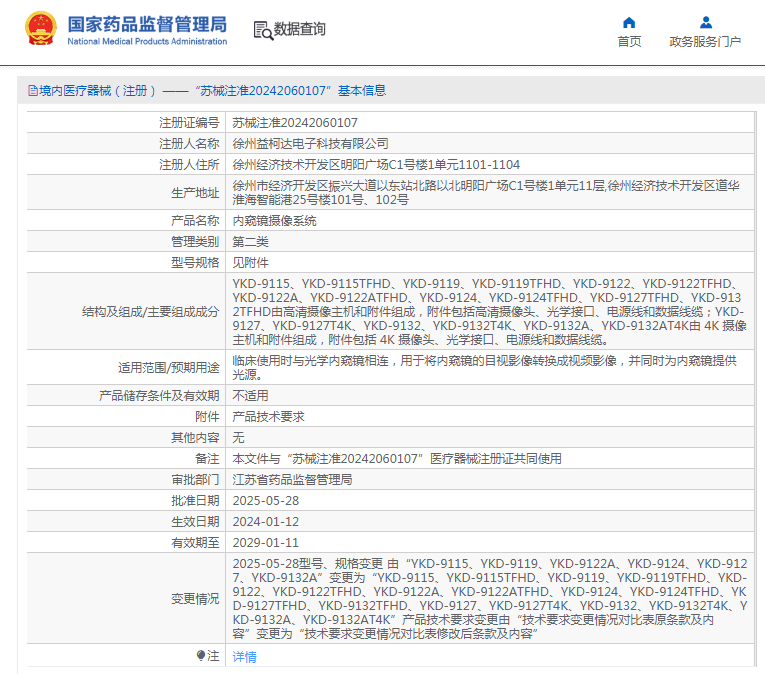Click 审批部门 row label
This screenshot has width=765, height=674.
click(x=195, y=479)
